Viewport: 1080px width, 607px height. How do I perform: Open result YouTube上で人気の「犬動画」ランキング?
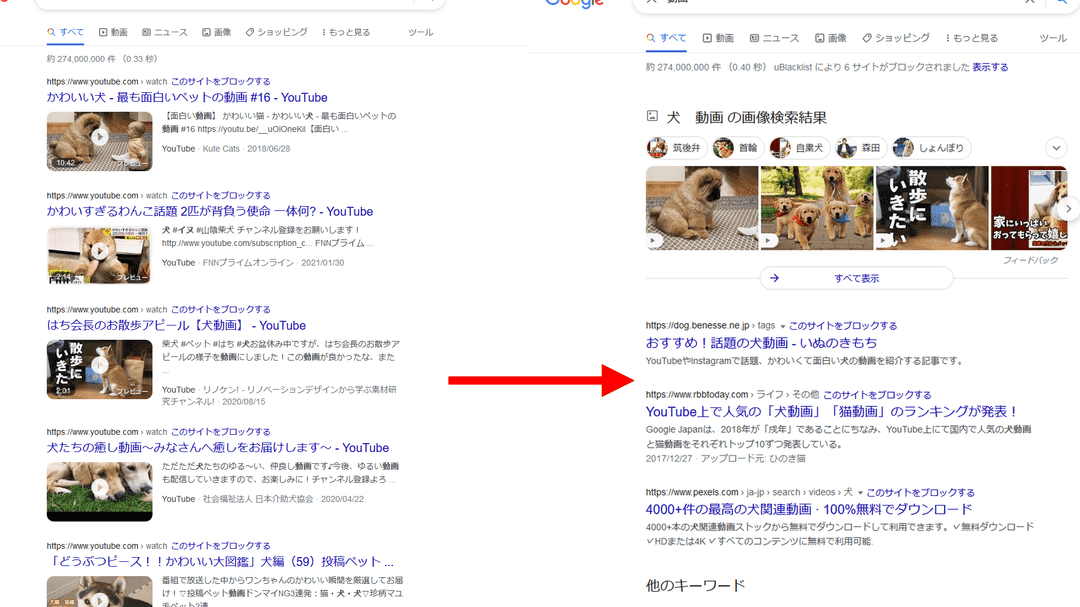[x=831, y=412]
